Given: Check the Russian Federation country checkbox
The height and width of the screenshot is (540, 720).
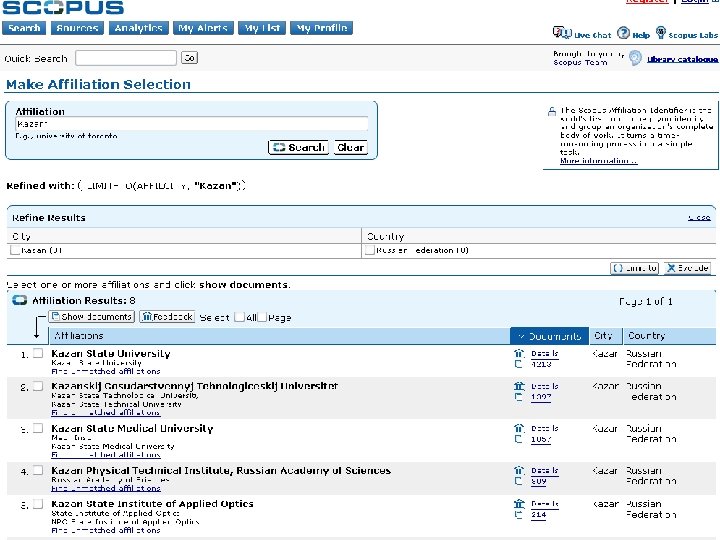Looking at the screenshot, I should (370, 250).
